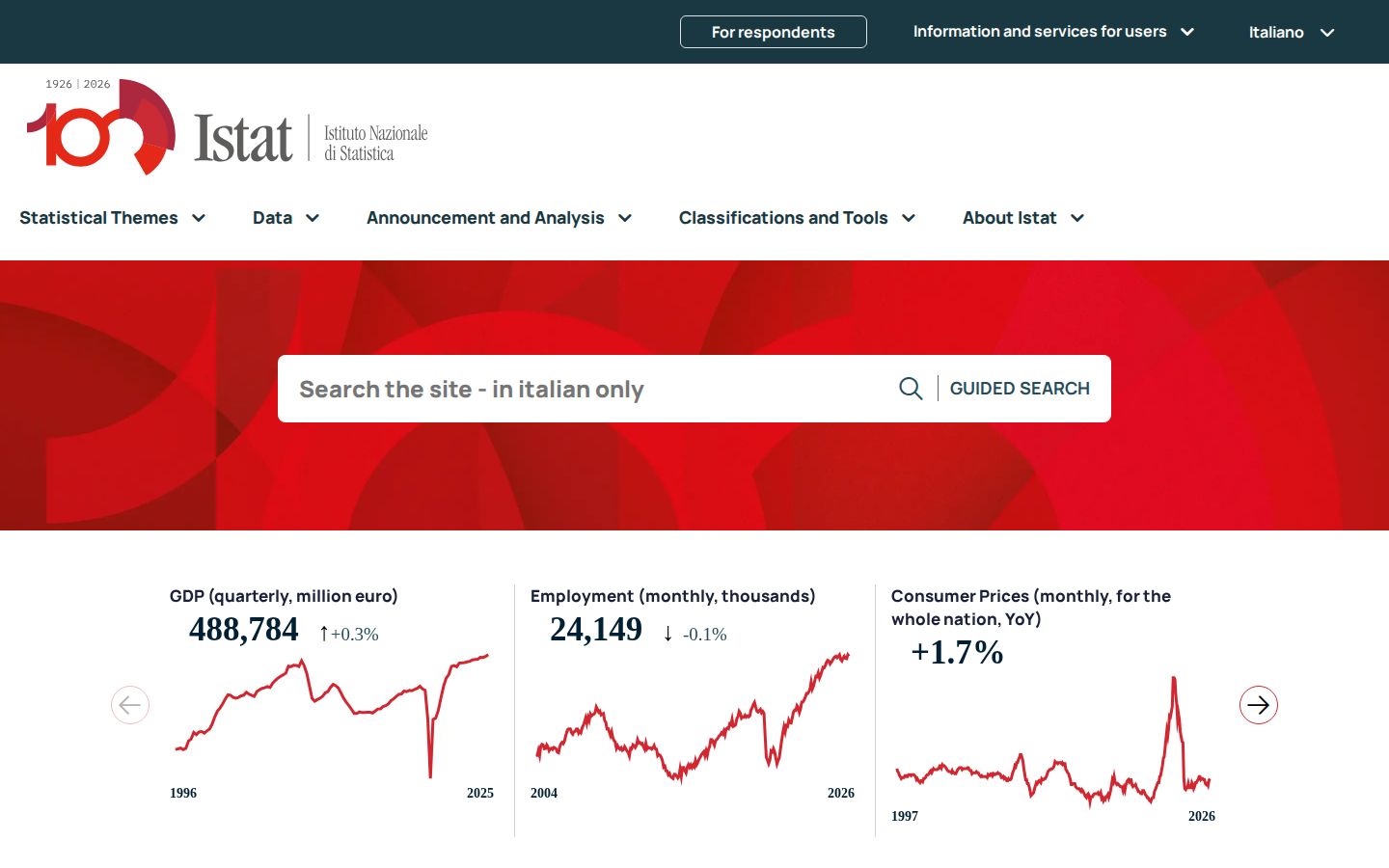
Task: Click the magnifying glass search icon
Action: click(911, 389)
